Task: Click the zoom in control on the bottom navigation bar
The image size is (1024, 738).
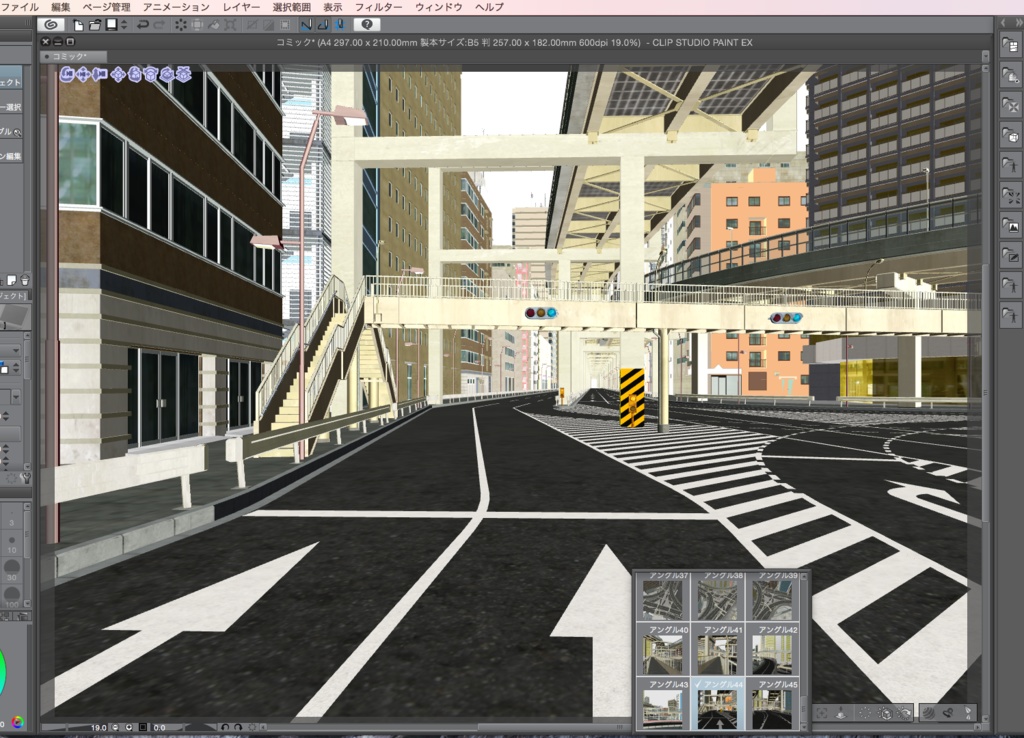Action: coord(129,726)
